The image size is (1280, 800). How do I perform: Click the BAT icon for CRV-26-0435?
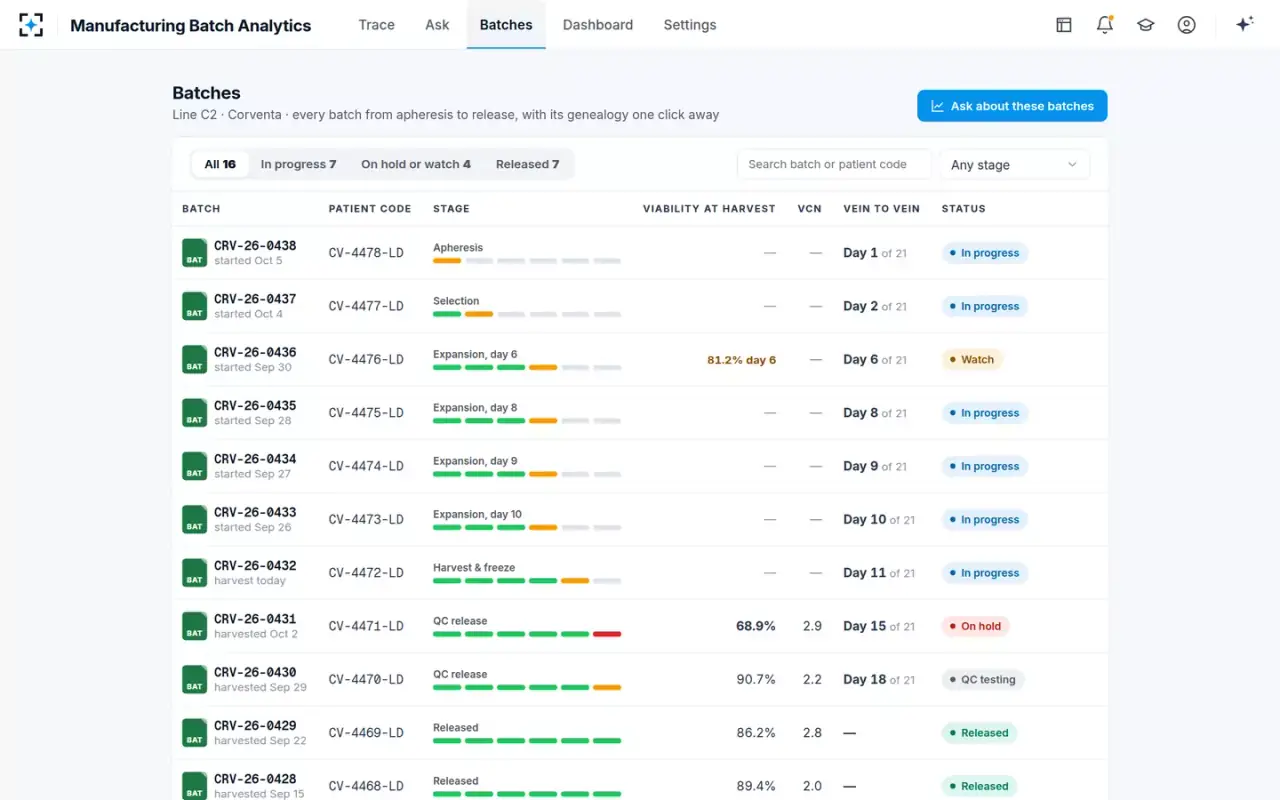pyautogui.click(x=194, y=413)
